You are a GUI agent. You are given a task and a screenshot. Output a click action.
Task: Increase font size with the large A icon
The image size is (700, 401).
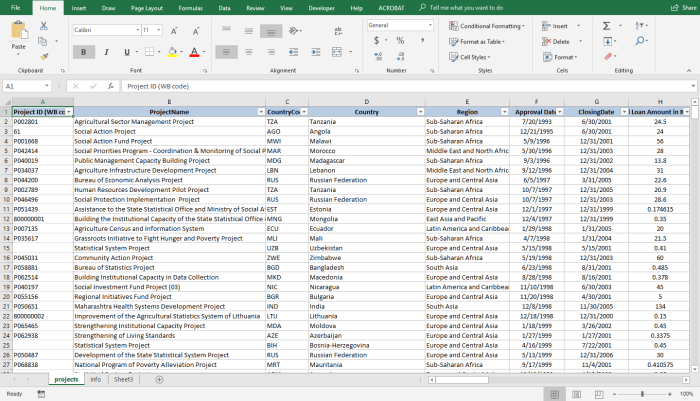pyautogui.click(x=174, y=30)
